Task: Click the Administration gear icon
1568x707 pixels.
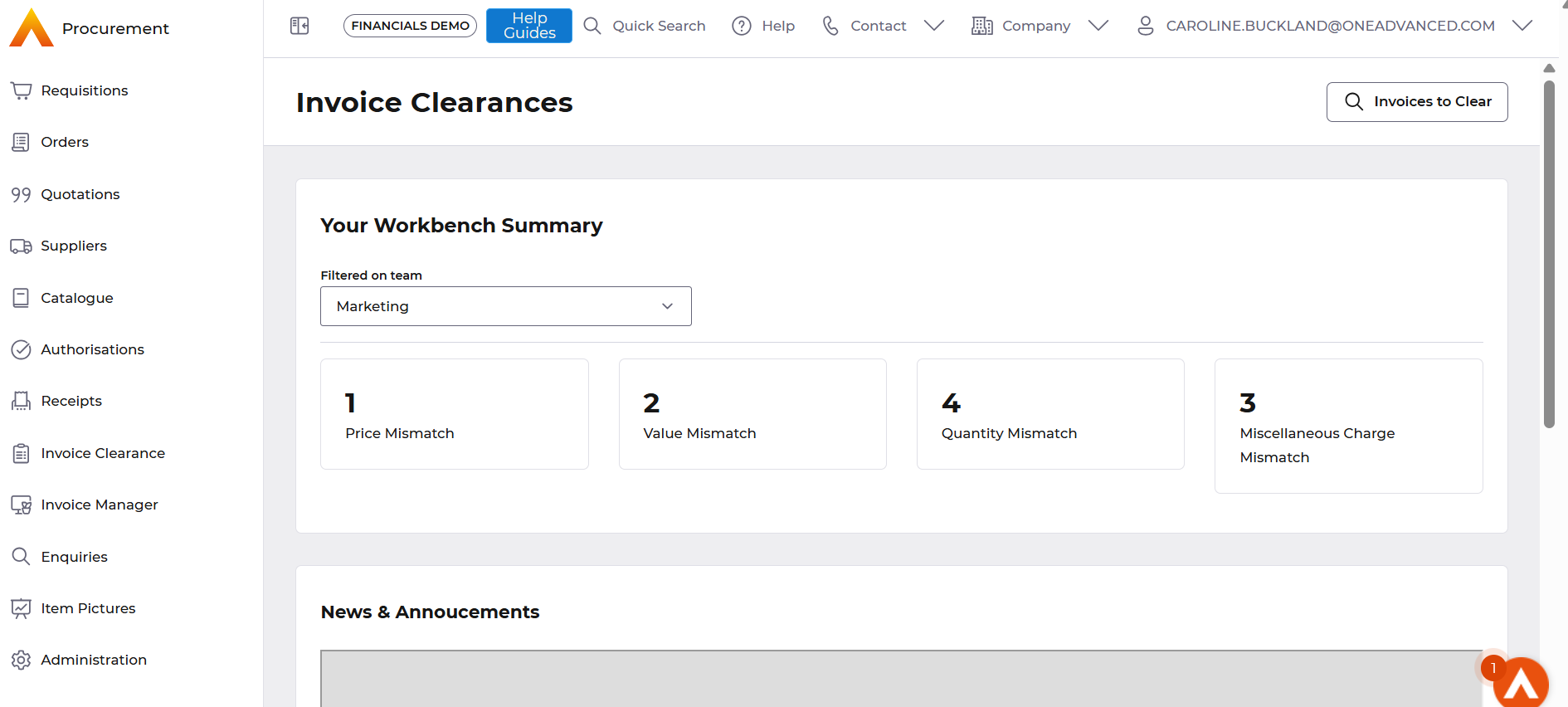Action: pyautogui.click(x=21, y=660)
